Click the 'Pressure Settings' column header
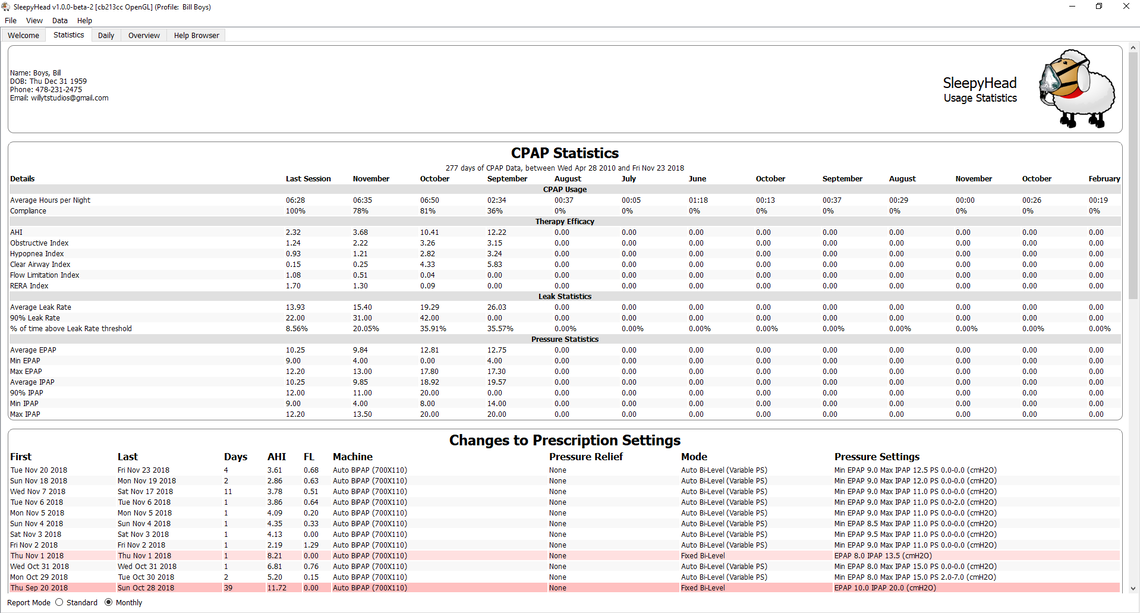 click(877, 457)
